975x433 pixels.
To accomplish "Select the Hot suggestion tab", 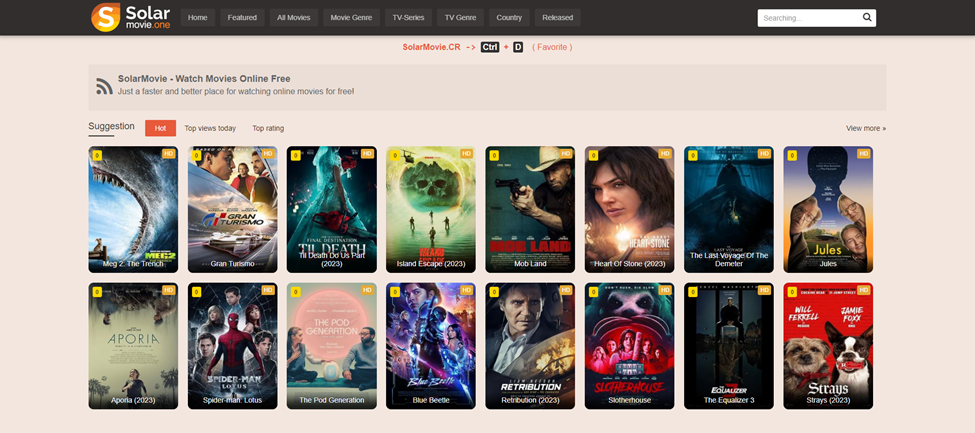I will coord(160,128).
